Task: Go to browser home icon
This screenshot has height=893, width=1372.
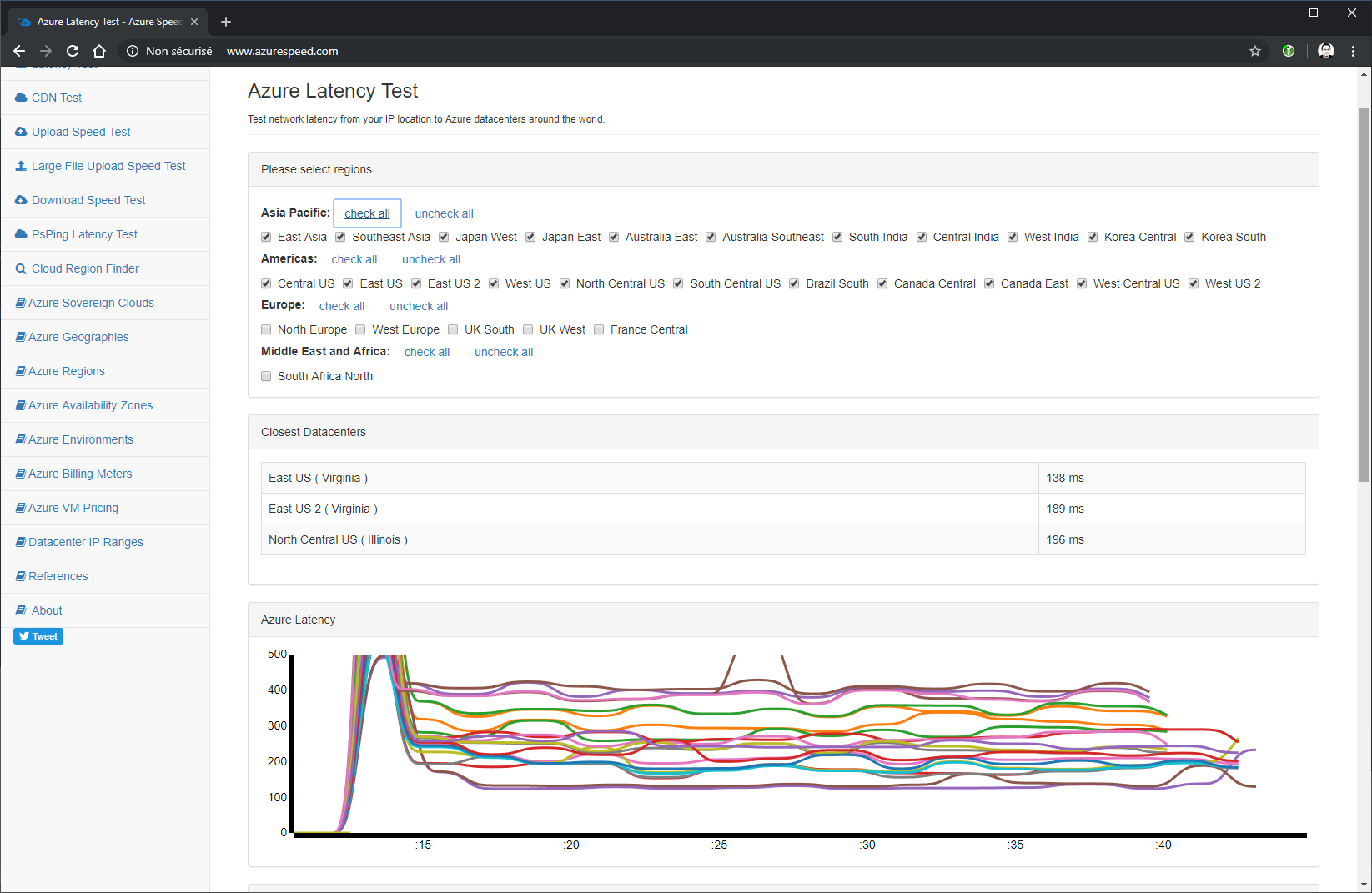Action: pos(99,51)
